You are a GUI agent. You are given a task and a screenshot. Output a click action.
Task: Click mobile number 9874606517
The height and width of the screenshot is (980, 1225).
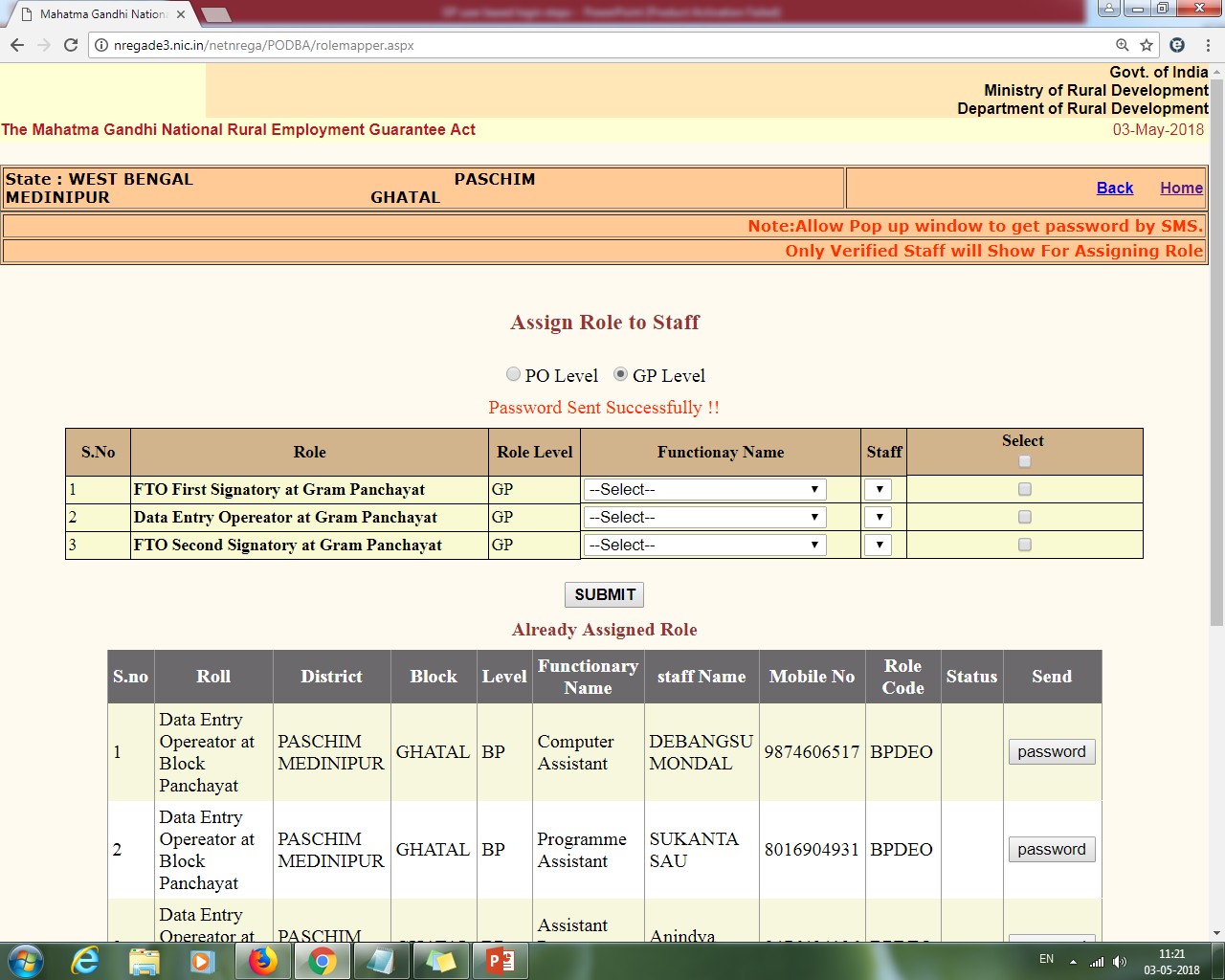click(x=812, y=752)
